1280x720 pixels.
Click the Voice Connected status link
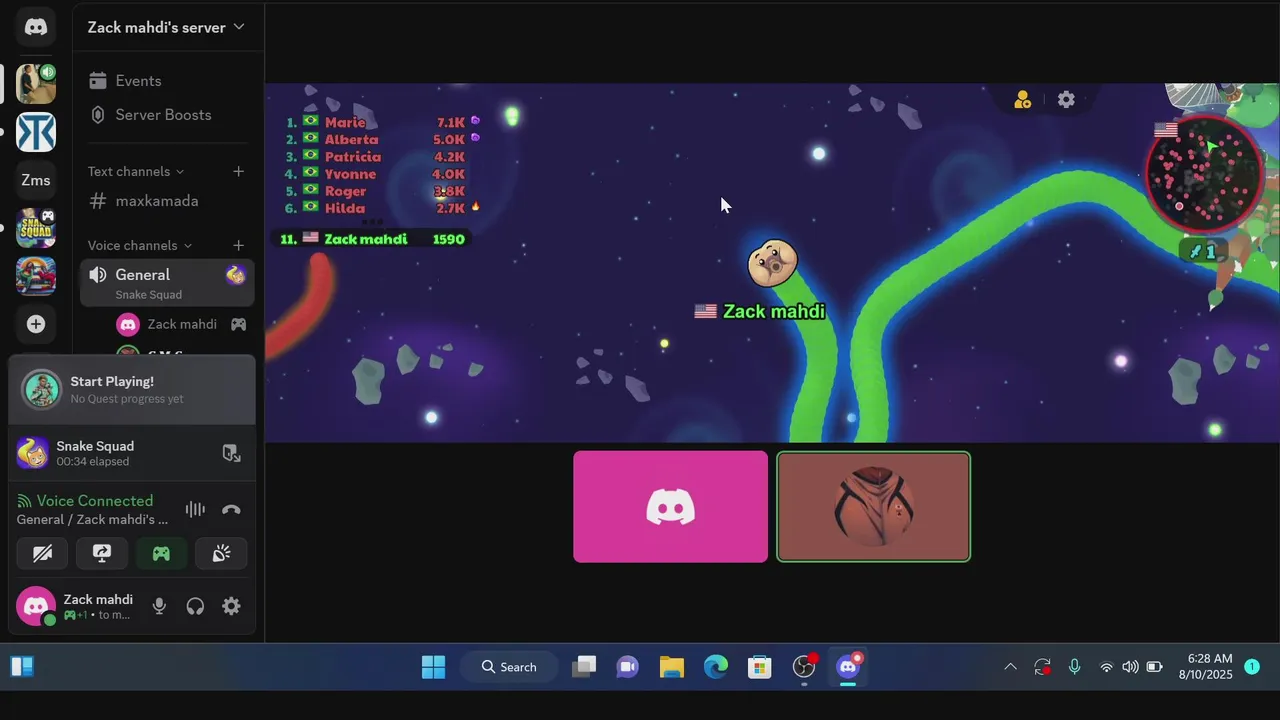click(94, 501)
